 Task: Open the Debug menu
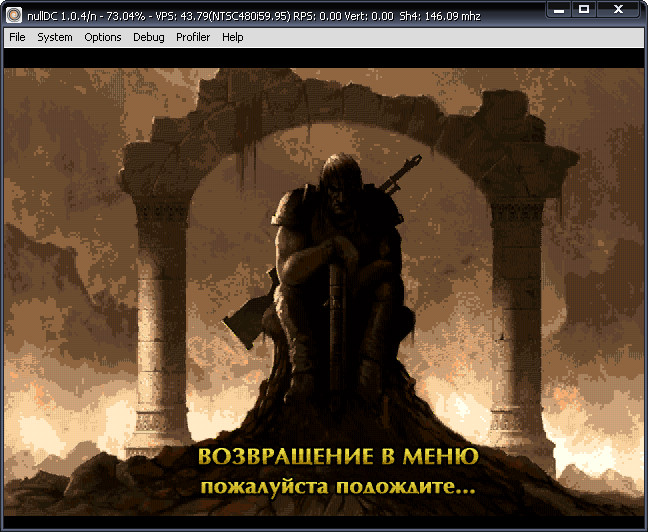(149, 37)
